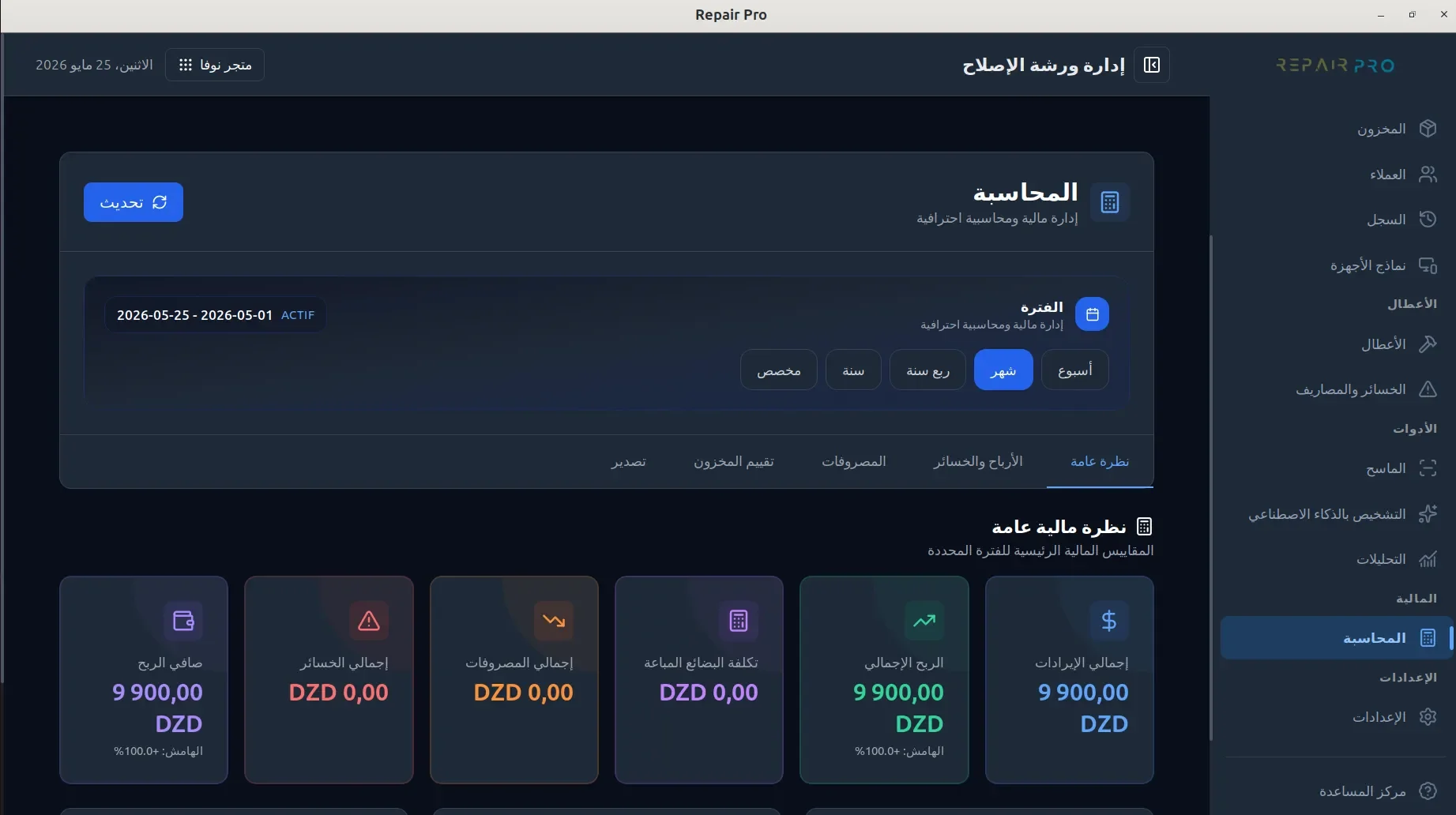Image resolution: width=1456 pixels, height=815 pixels.
Task: Click تحديث refresh button
Action: 134,202
